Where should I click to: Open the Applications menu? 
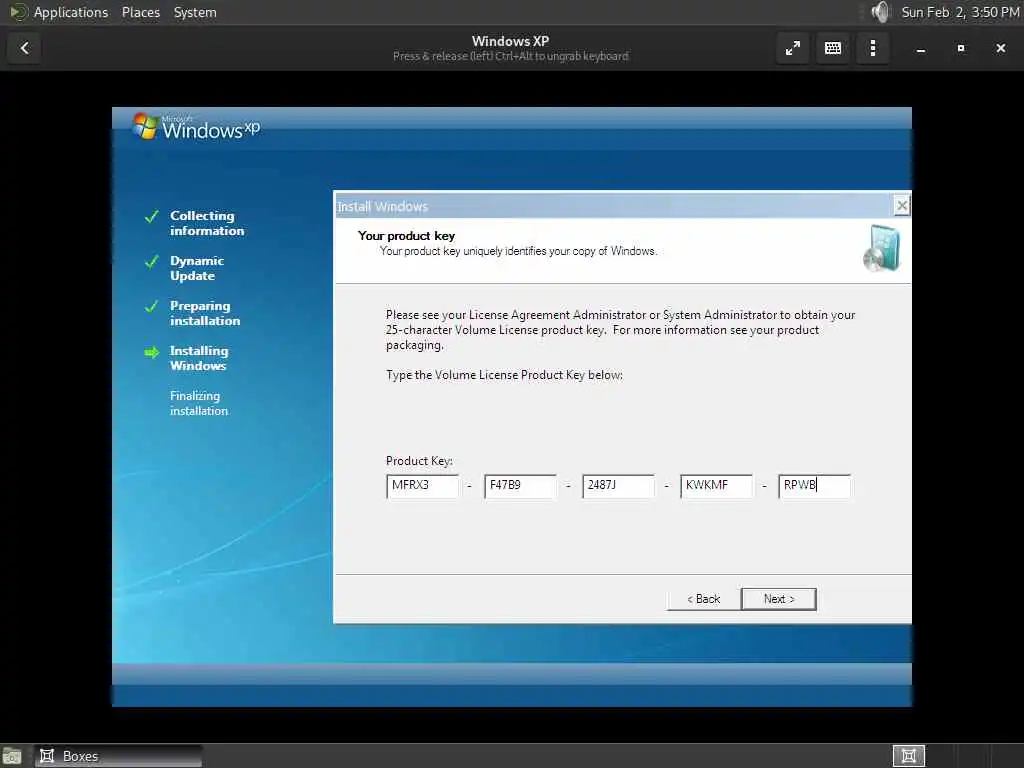click(x=71, y=12)
